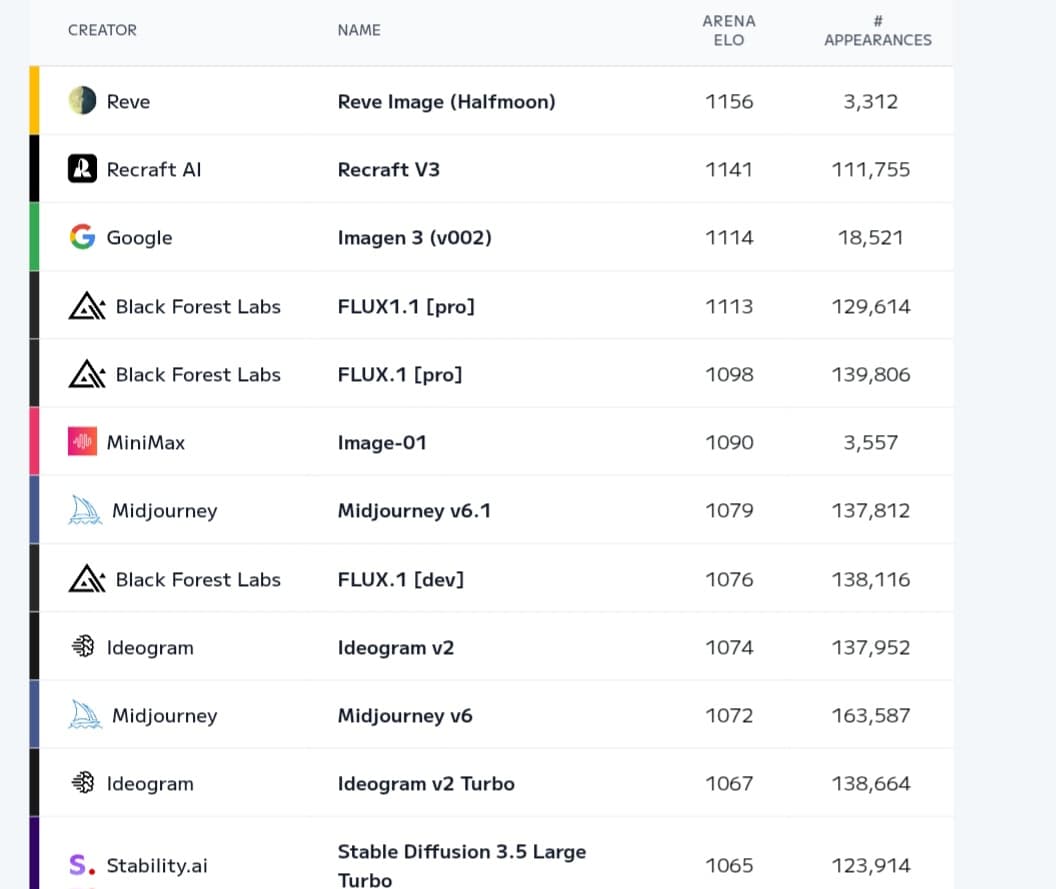Open the Reve Image (Halfmoon) model

coord(446,101)
